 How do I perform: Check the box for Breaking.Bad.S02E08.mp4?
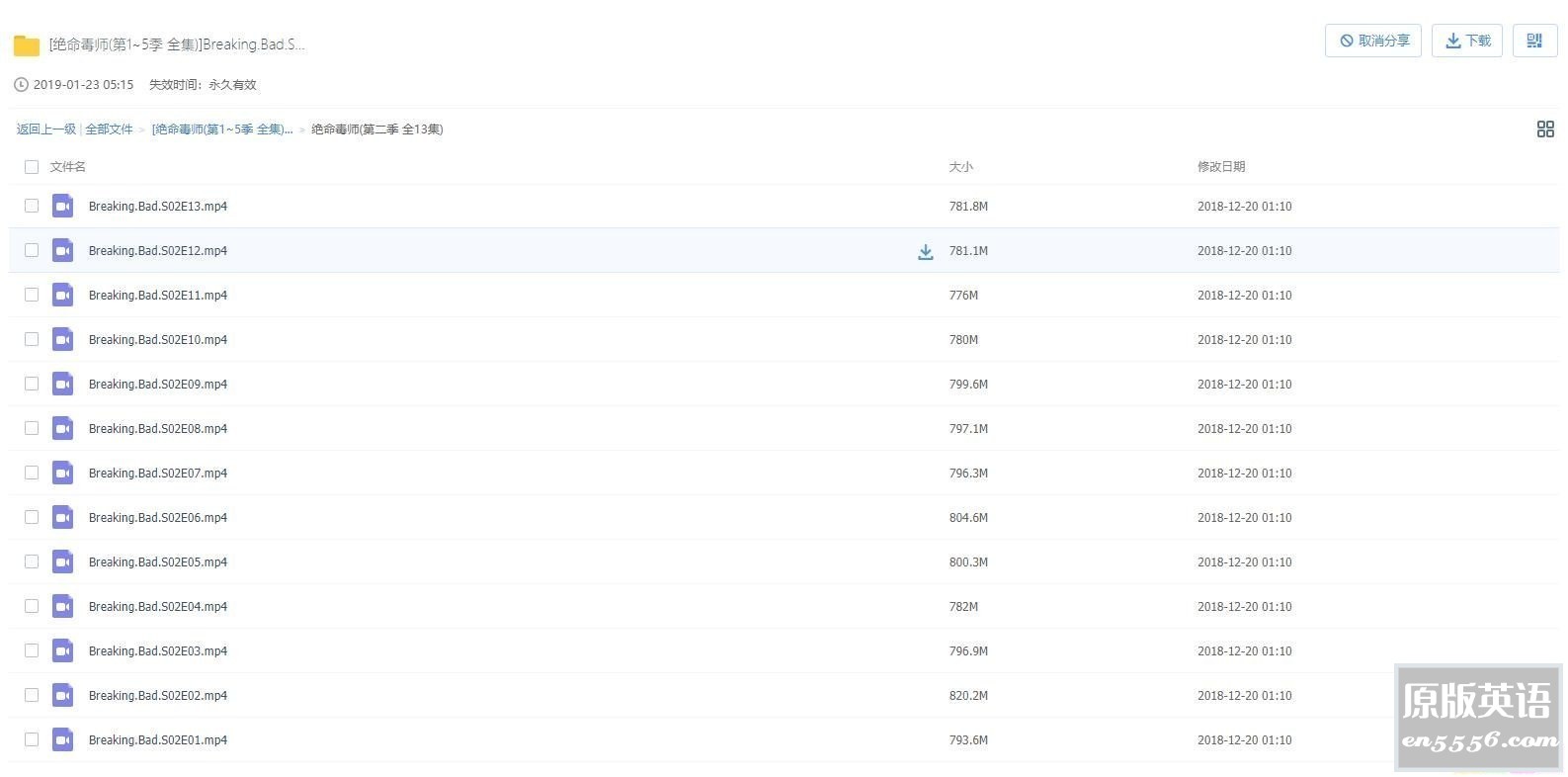(x=32, y=428)
